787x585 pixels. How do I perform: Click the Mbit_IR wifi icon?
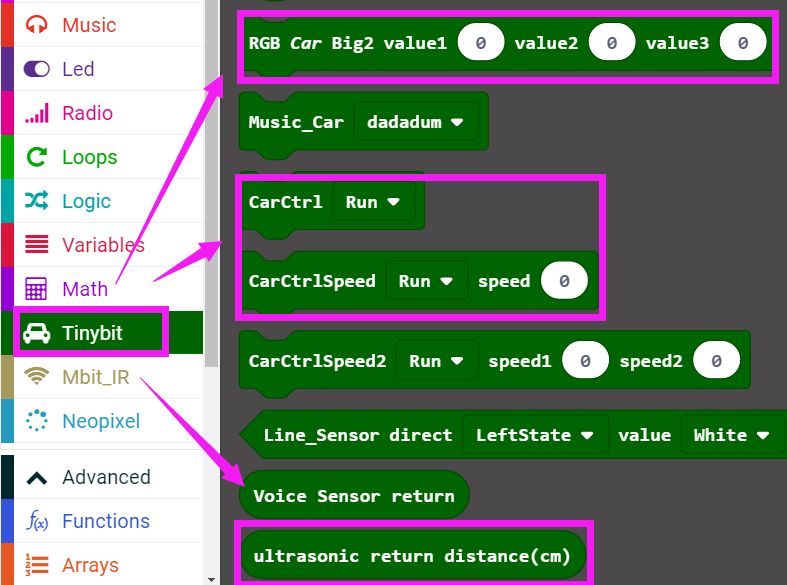click(37, 377)
